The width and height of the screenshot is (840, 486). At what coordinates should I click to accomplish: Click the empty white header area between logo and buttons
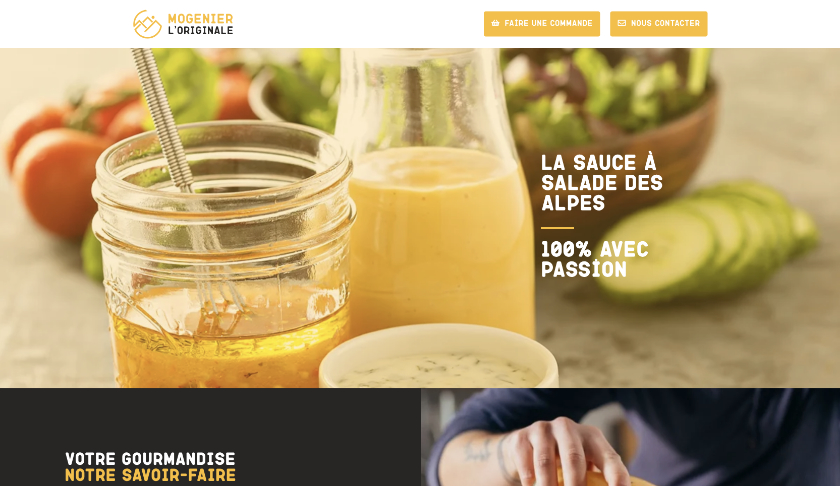pos(358,24)
